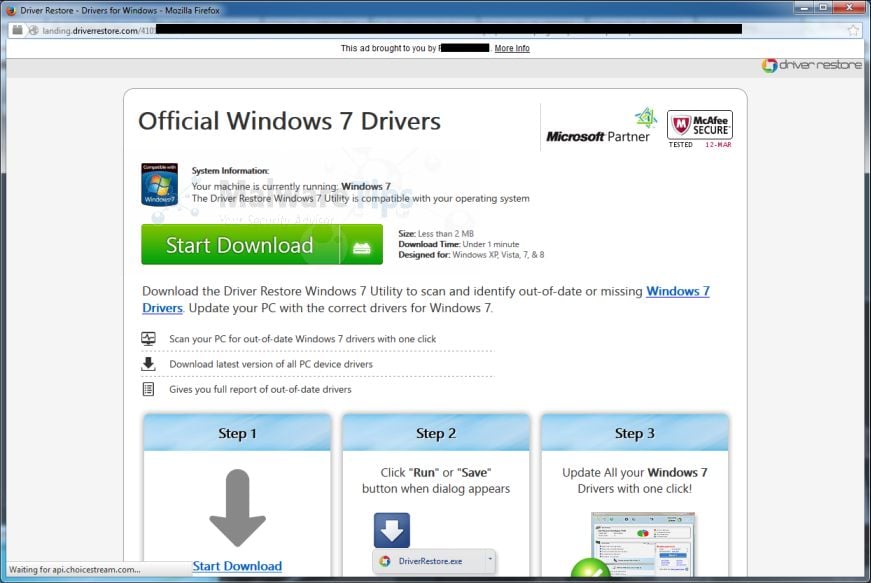
Task: Open the More Info link in ad bar
Action: pos(512,48)
